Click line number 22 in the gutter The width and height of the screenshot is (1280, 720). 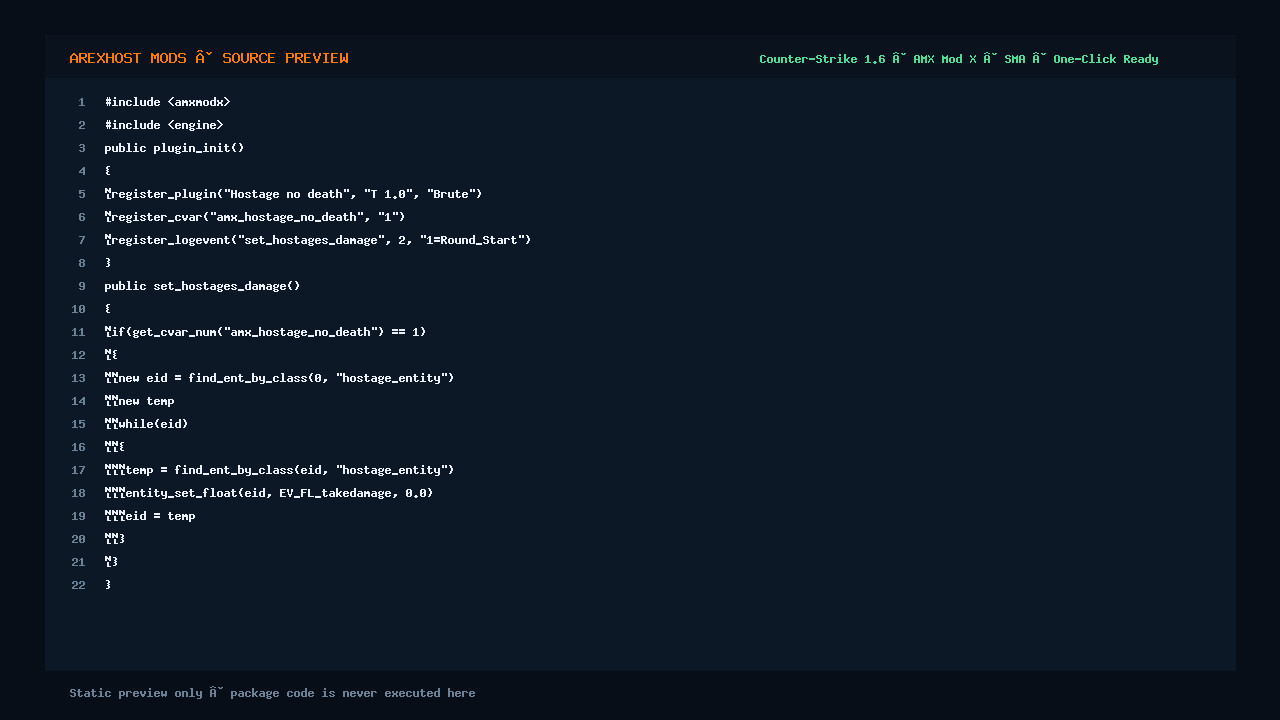(x=78, y=585)
